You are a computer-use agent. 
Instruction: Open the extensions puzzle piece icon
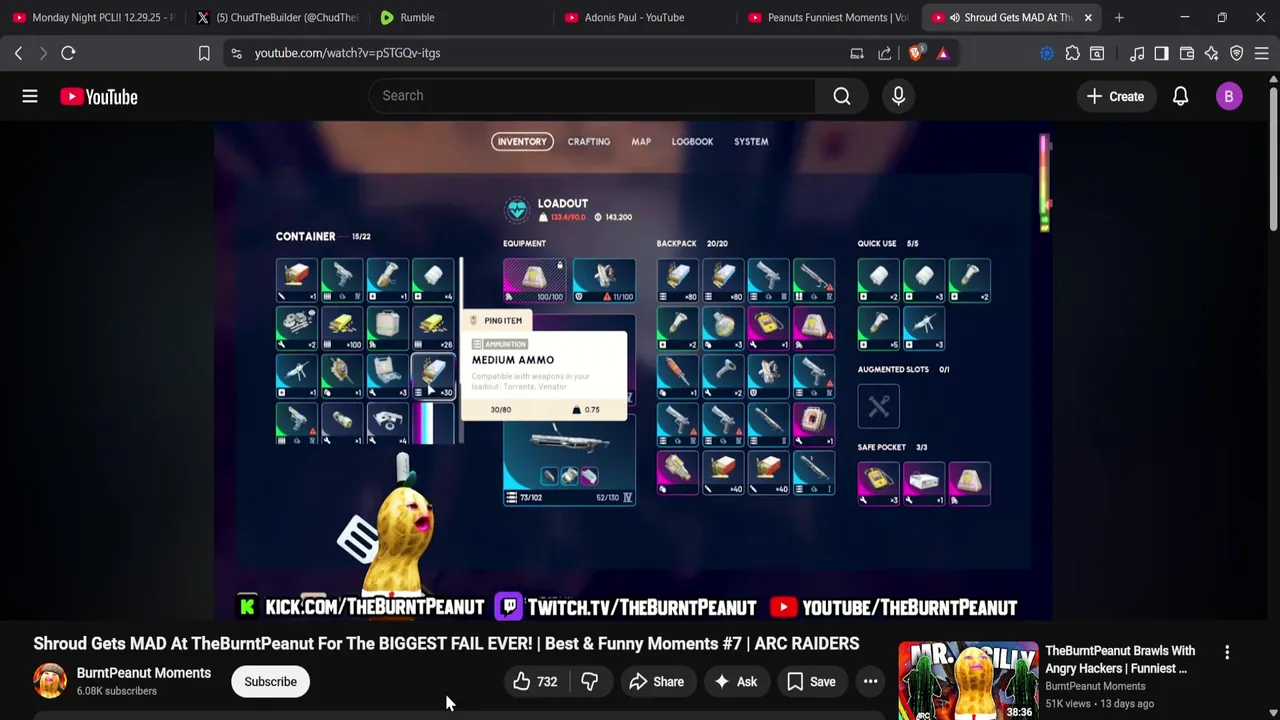tap(1072, 53)
